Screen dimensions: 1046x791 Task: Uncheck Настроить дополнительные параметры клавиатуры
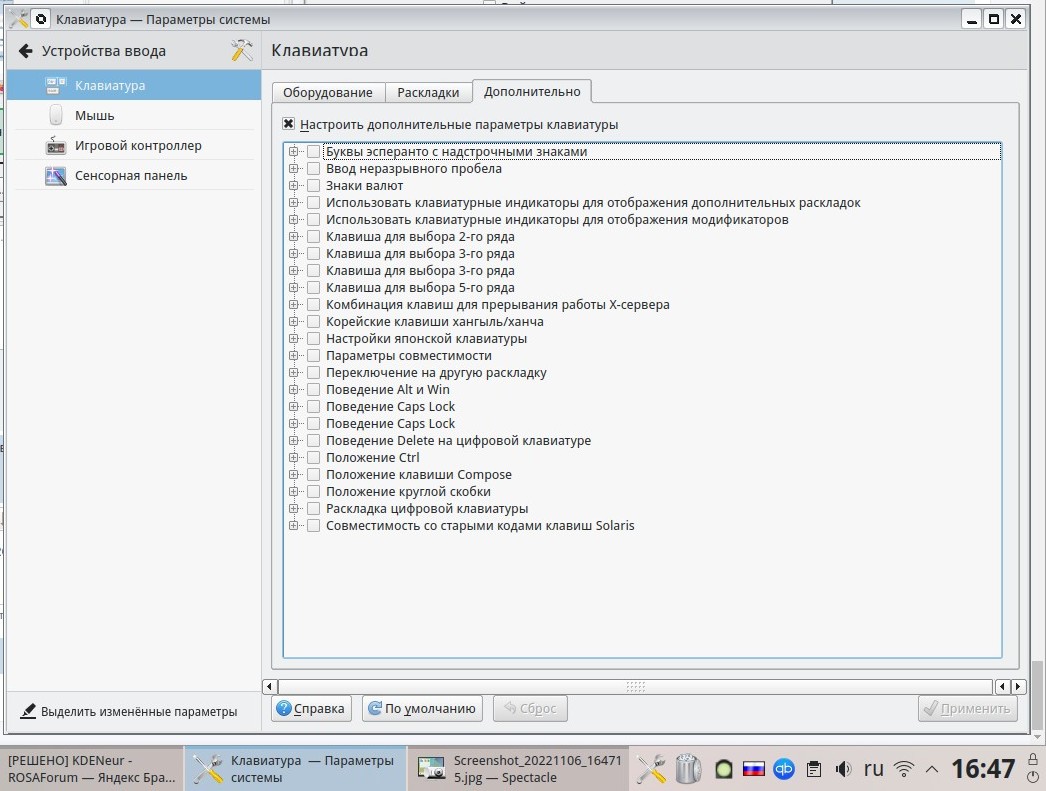point(289,125)
